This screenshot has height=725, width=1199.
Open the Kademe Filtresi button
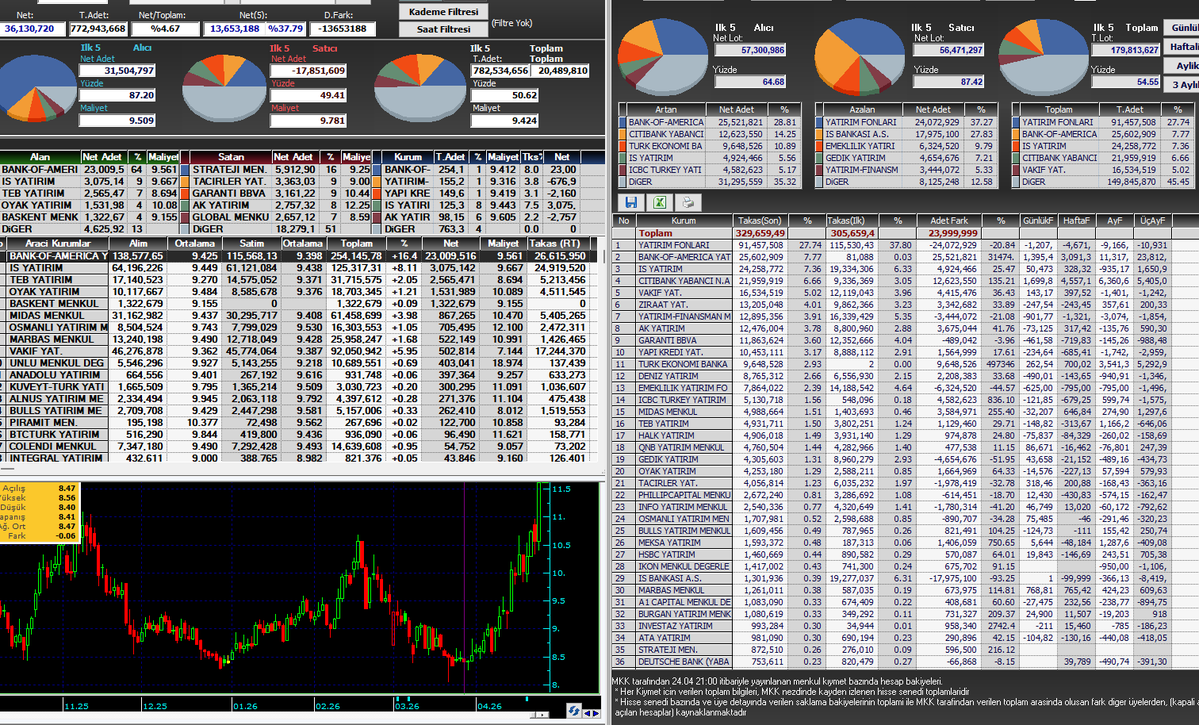pos(444,11)
